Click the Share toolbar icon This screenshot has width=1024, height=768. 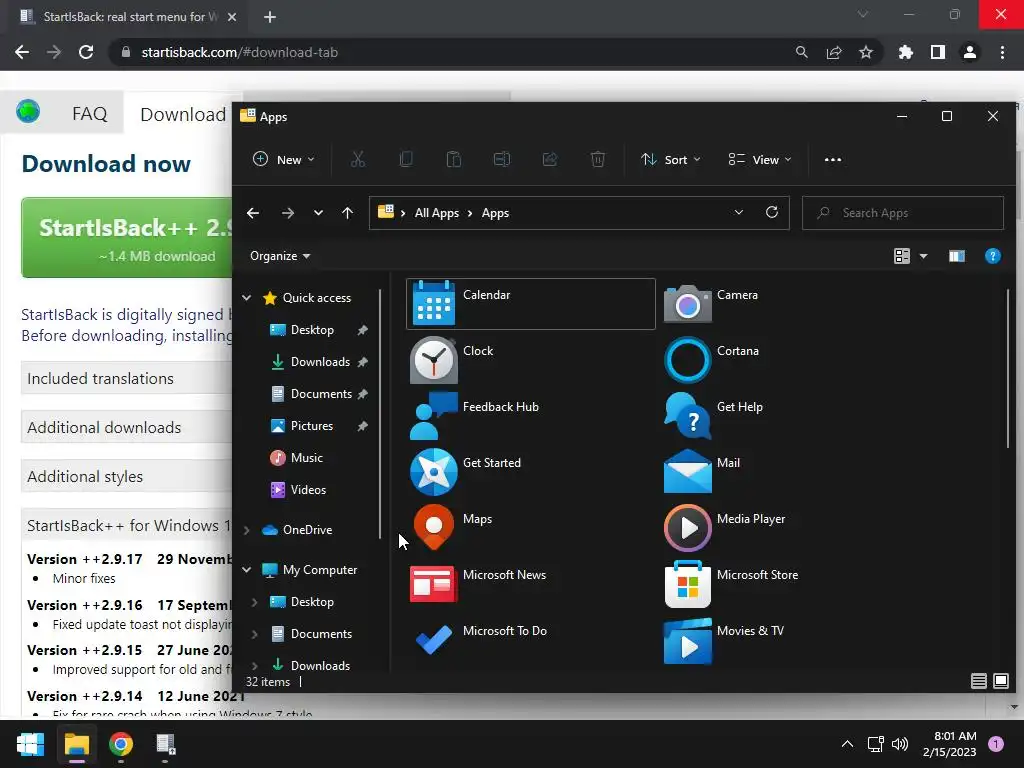(550, 159)
